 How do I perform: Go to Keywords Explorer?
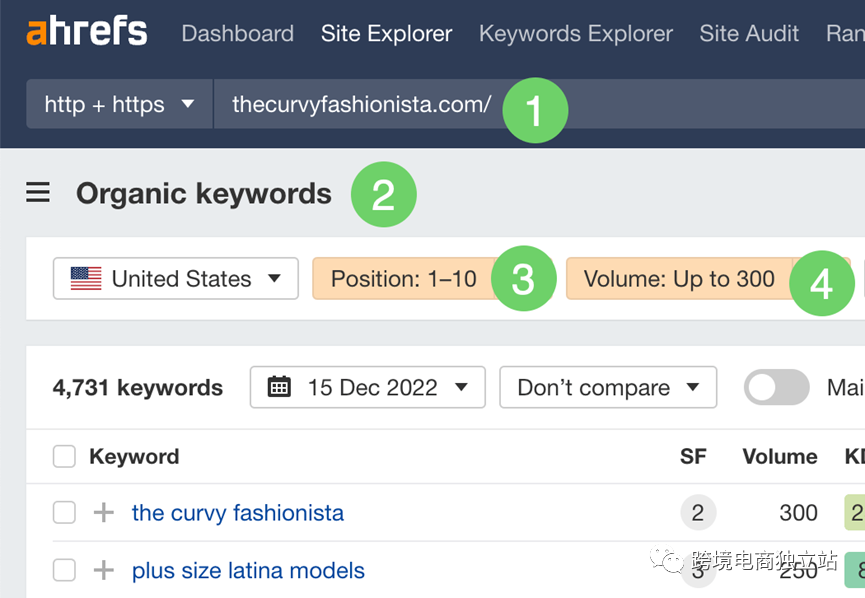point(576,34)
